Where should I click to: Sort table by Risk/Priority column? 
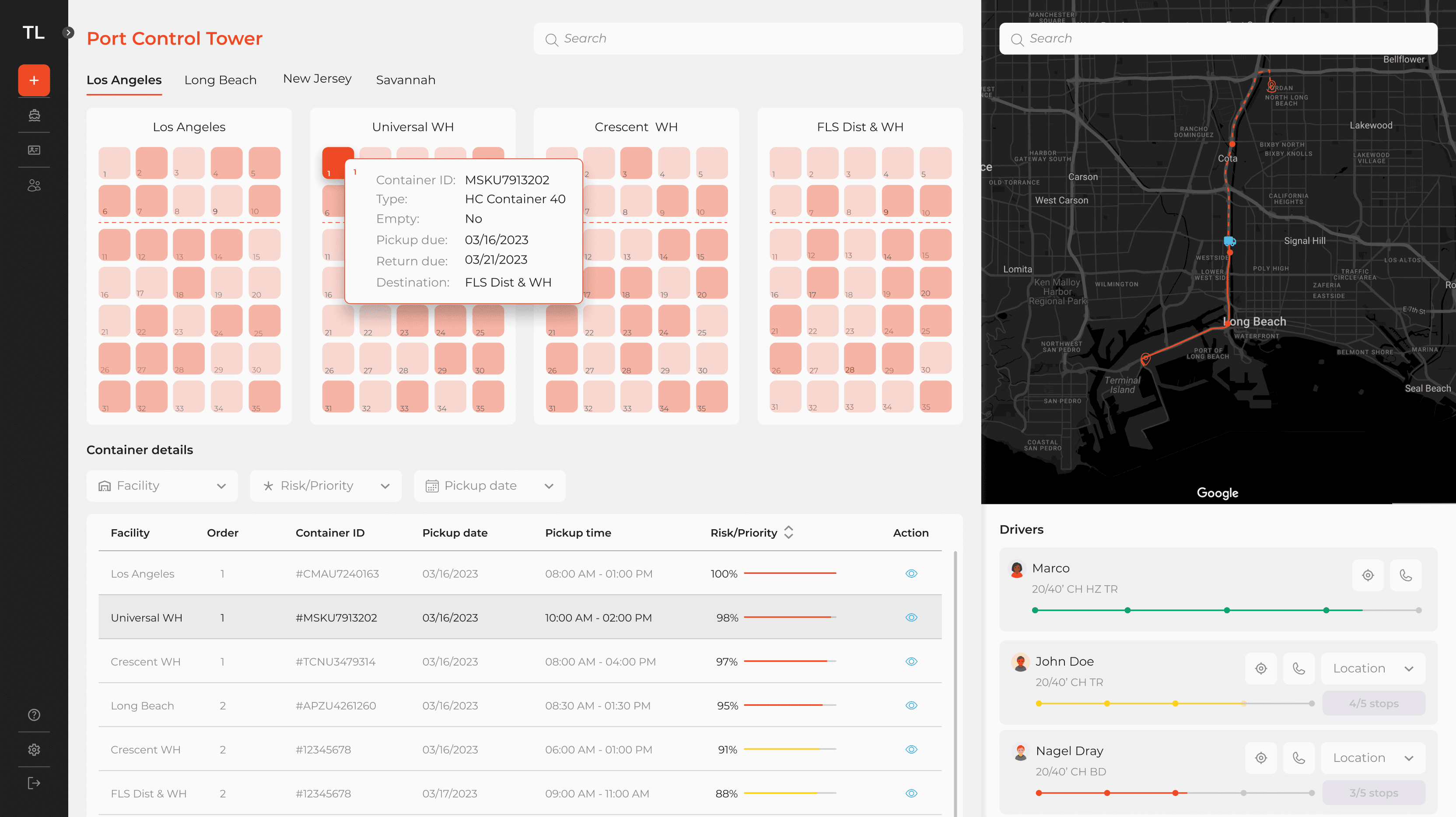[x=788, y=532]
